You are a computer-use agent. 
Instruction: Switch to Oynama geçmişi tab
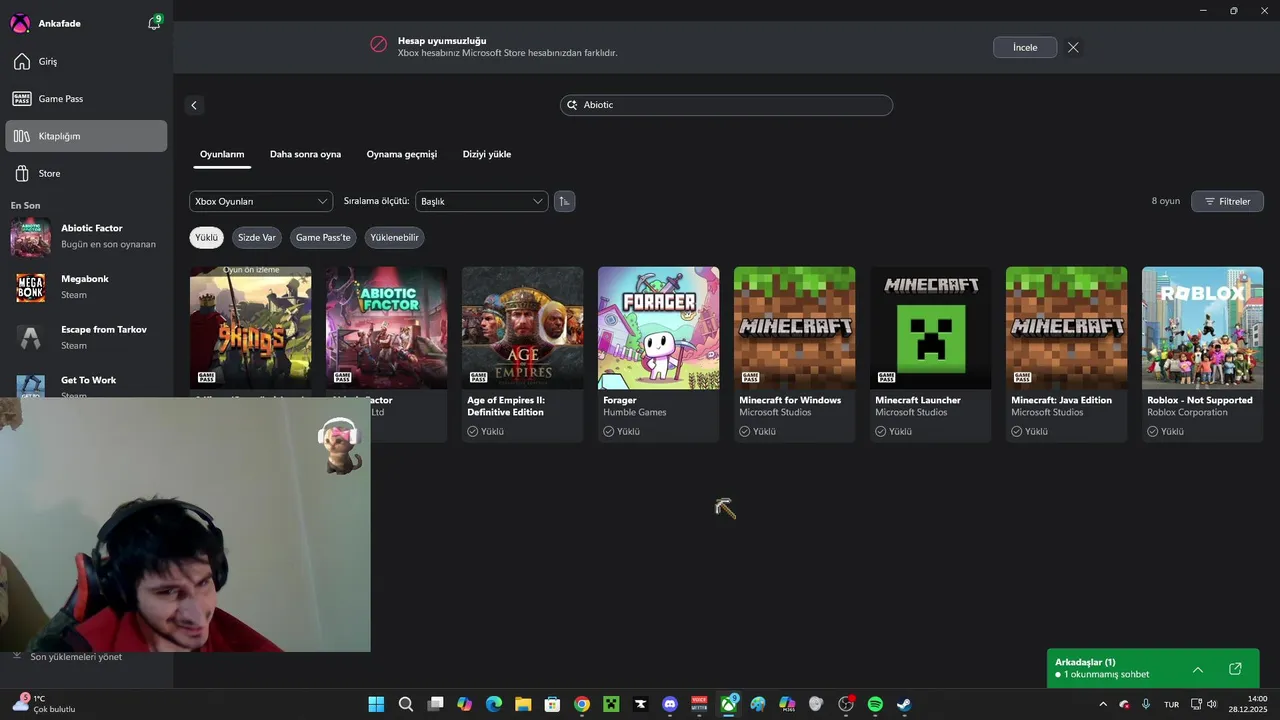pyautogui.click(x=402, y=154)
